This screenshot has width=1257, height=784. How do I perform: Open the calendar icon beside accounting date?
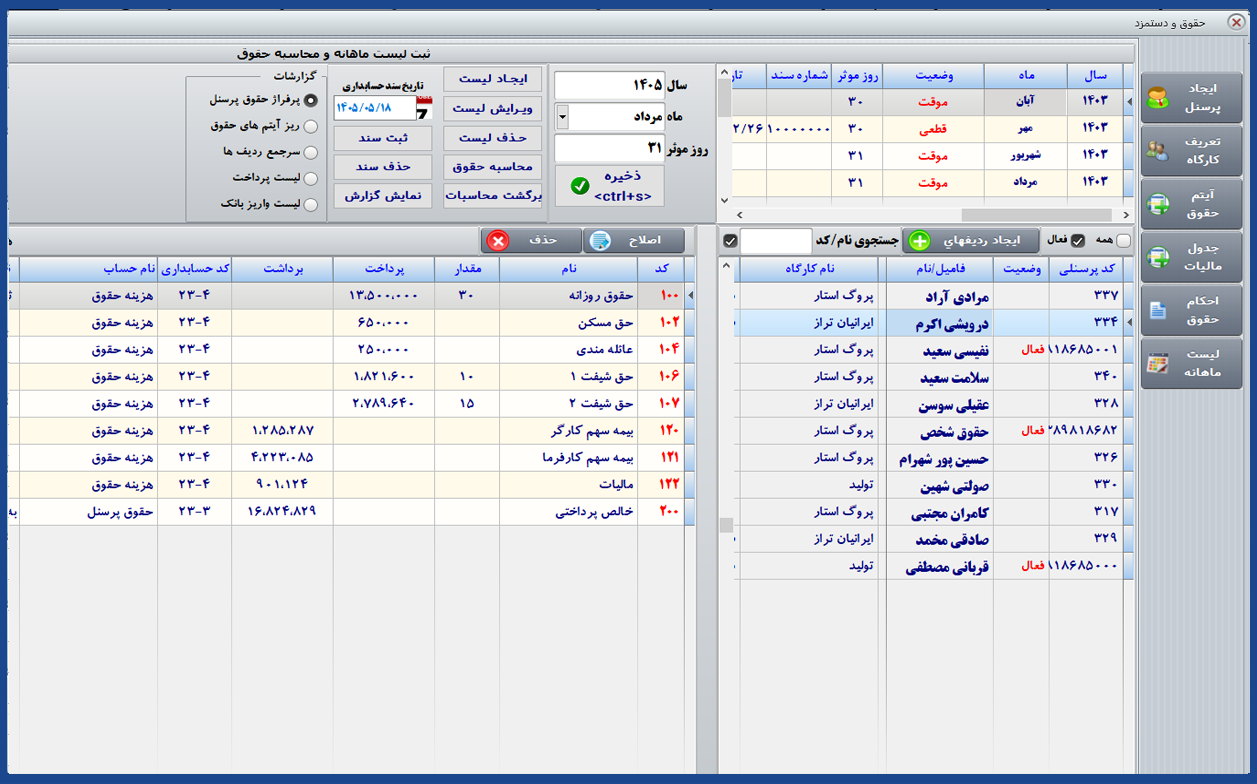[424, 107]
